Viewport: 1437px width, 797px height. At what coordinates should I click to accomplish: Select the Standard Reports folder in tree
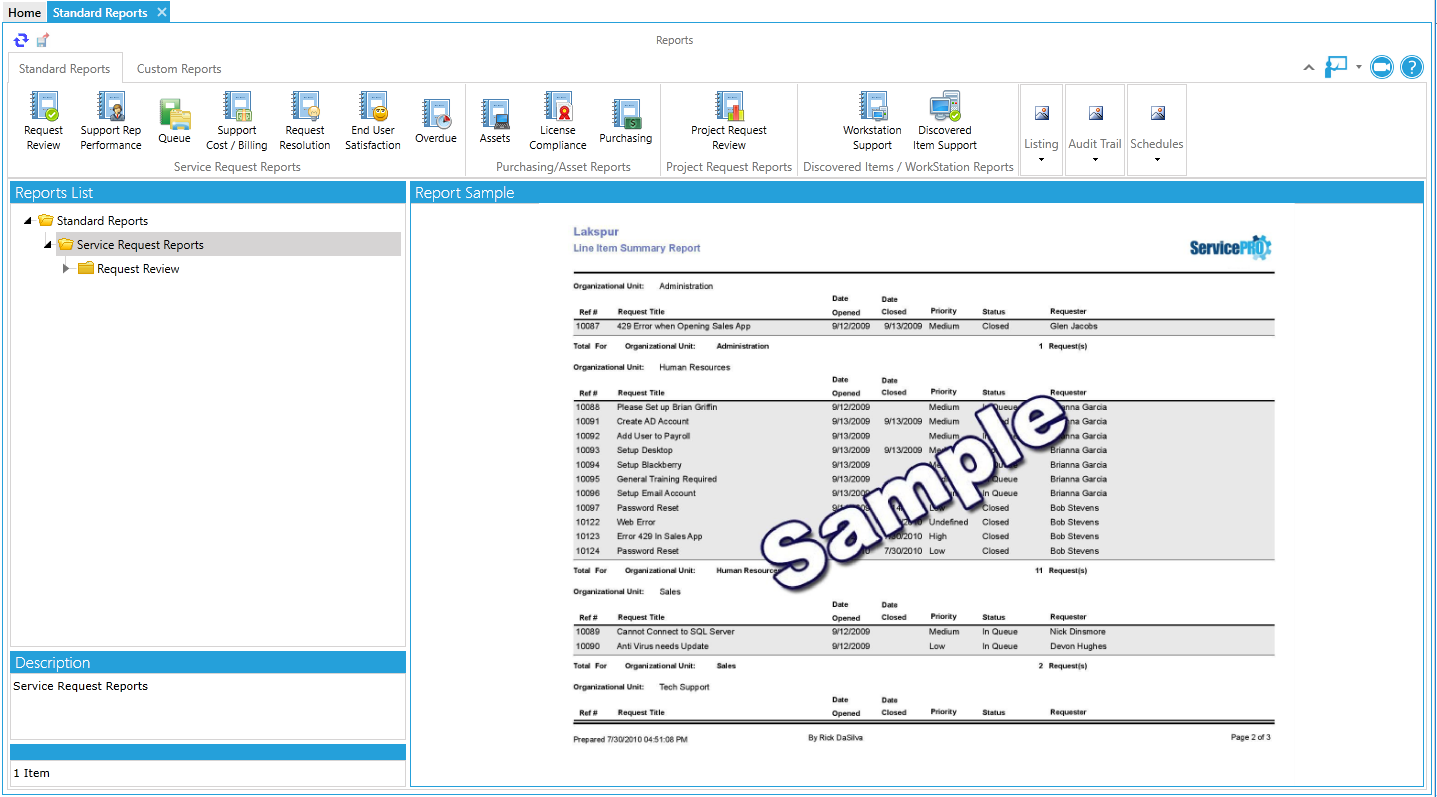point(93,221)
